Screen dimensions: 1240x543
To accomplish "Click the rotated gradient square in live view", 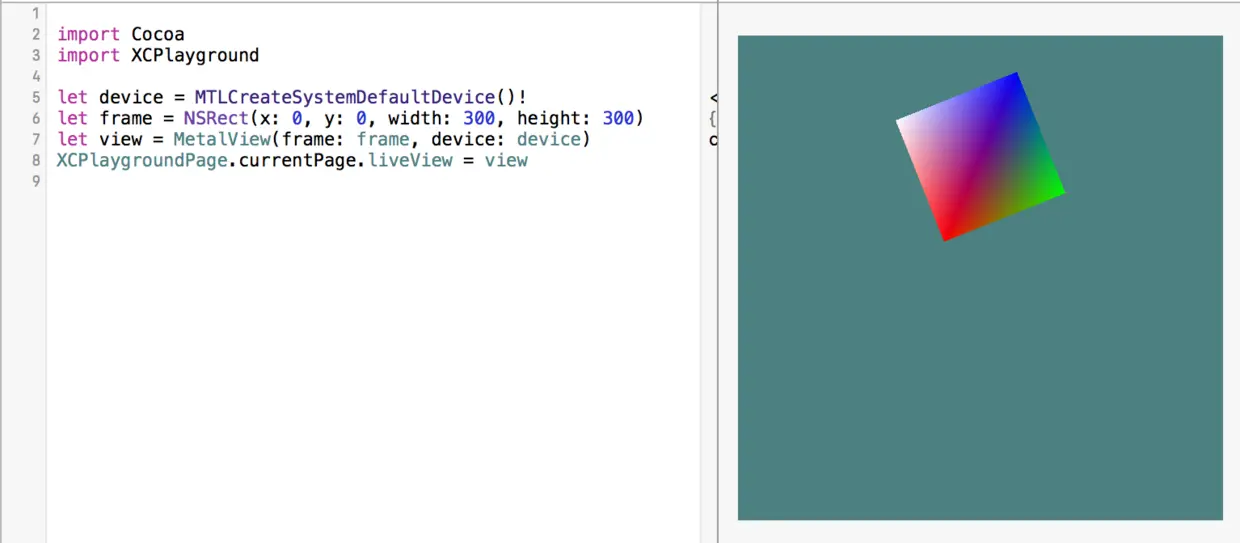I will point(980,156).
